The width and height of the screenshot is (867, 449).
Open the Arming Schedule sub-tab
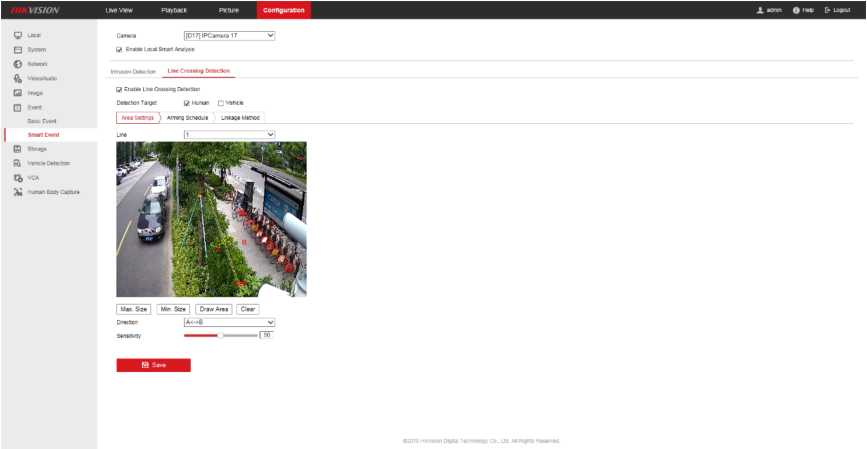tap(187, 118)
